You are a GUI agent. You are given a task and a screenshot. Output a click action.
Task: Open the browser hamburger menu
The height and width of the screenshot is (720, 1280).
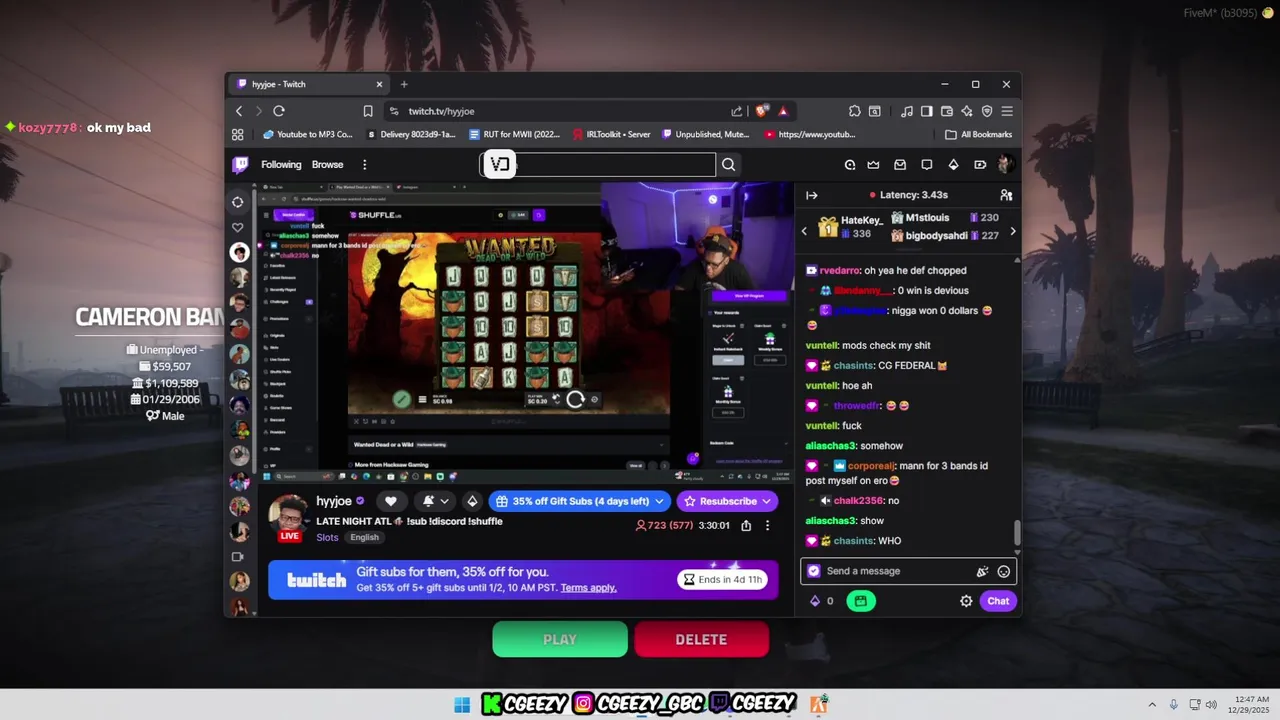[x=1007, y=111]
